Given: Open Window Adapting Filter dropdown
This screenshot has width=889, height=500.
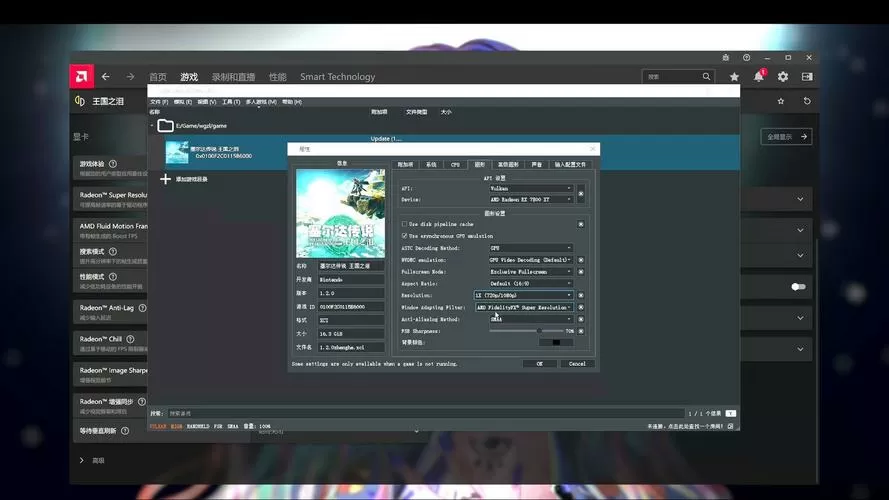Looking at the screenshot, I should point(523,307).
